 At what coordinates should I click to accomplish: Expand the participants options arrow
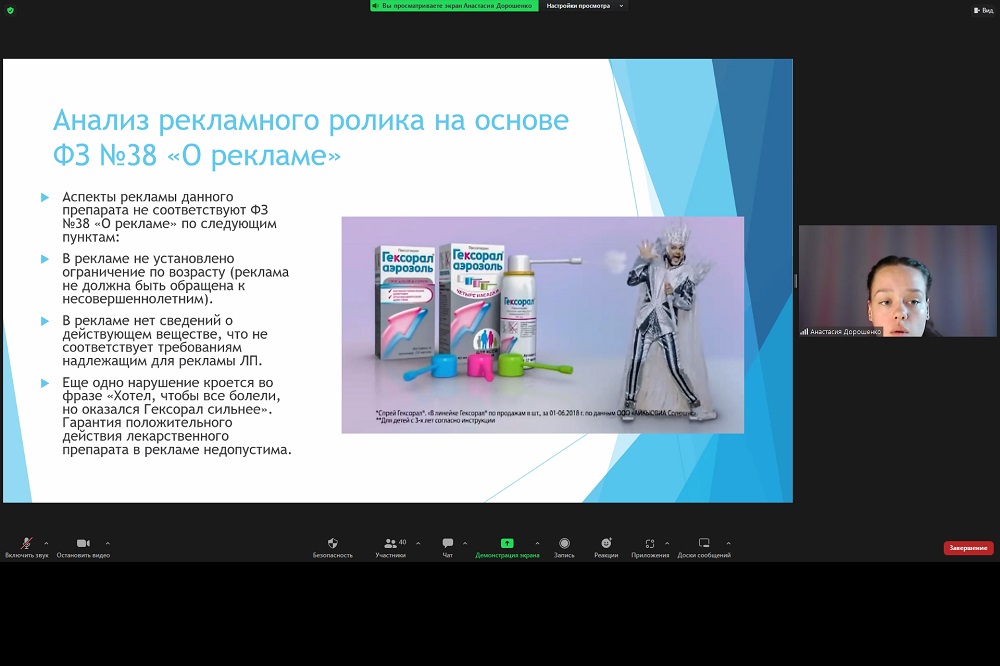(417, 543)
